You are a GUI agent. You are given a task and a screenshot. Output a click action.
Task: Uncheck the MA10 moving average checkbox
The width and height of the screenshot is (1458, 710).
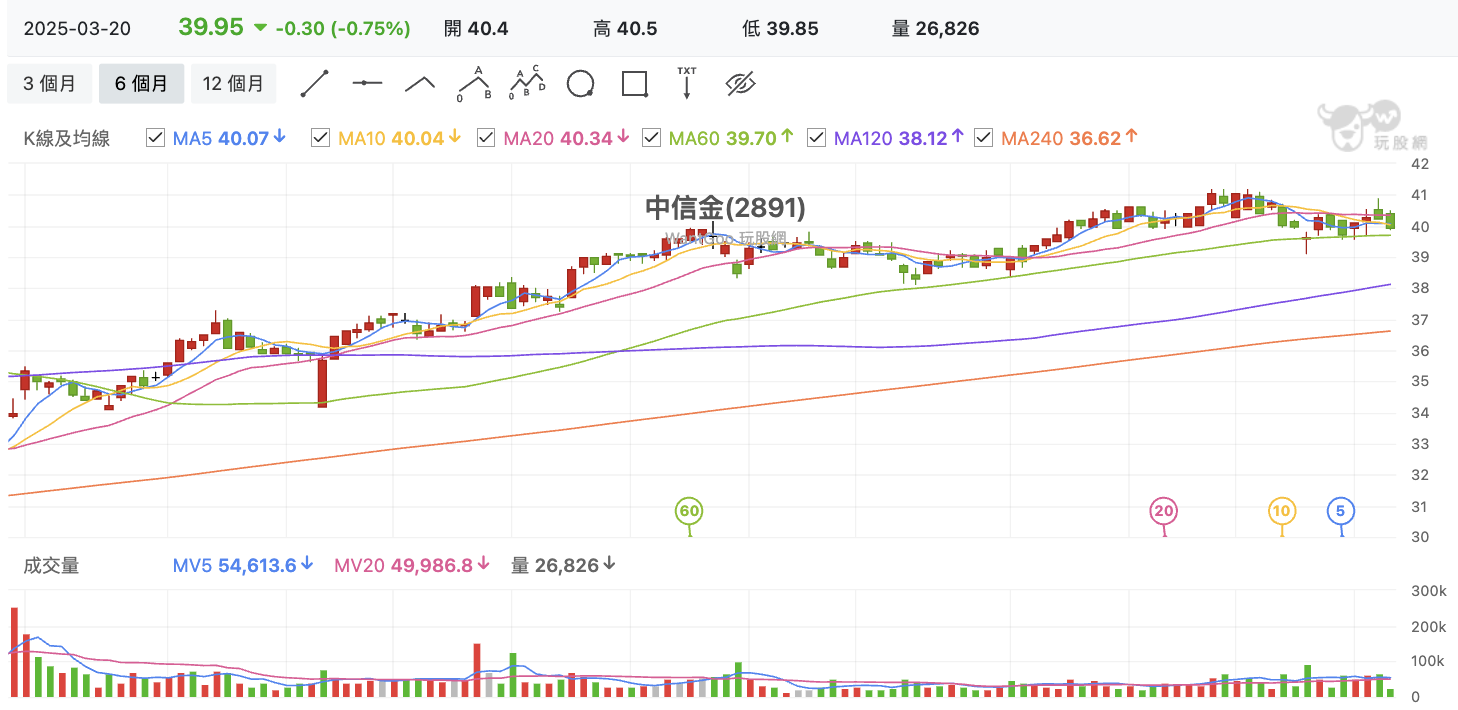320,138
